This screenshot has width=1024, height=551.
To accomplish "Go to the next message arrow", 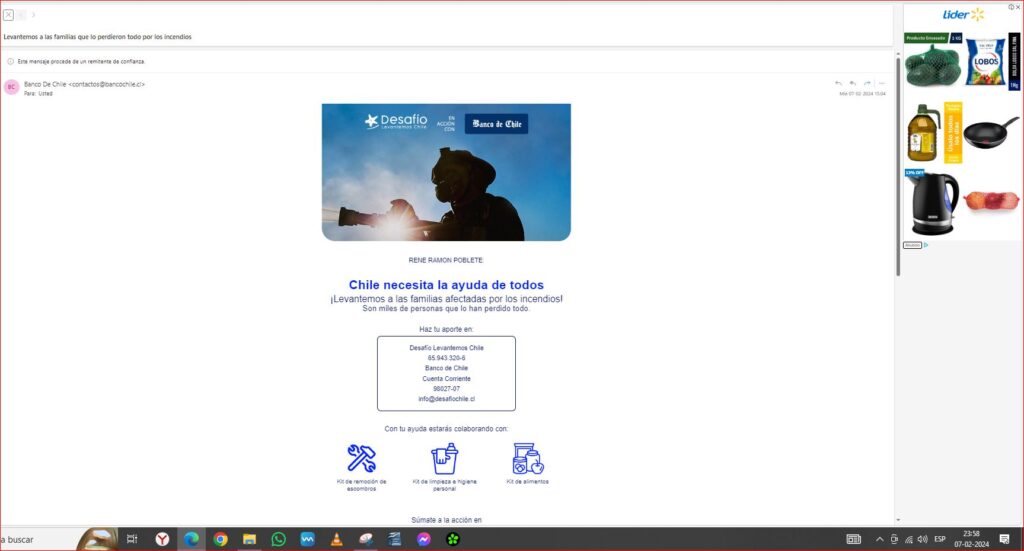I will coord(33,15).
